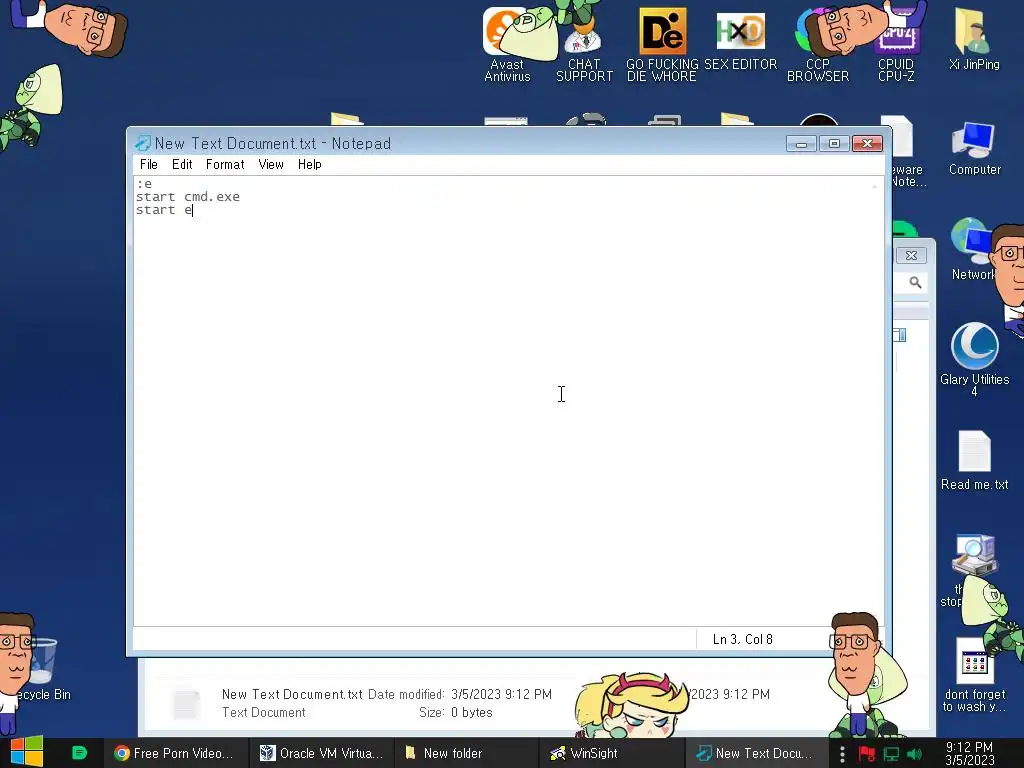Open the CCP BROWSER desktop icon
Image resolution: width=1024 pixels, height=768 pixels.
(x=818, y=44)
